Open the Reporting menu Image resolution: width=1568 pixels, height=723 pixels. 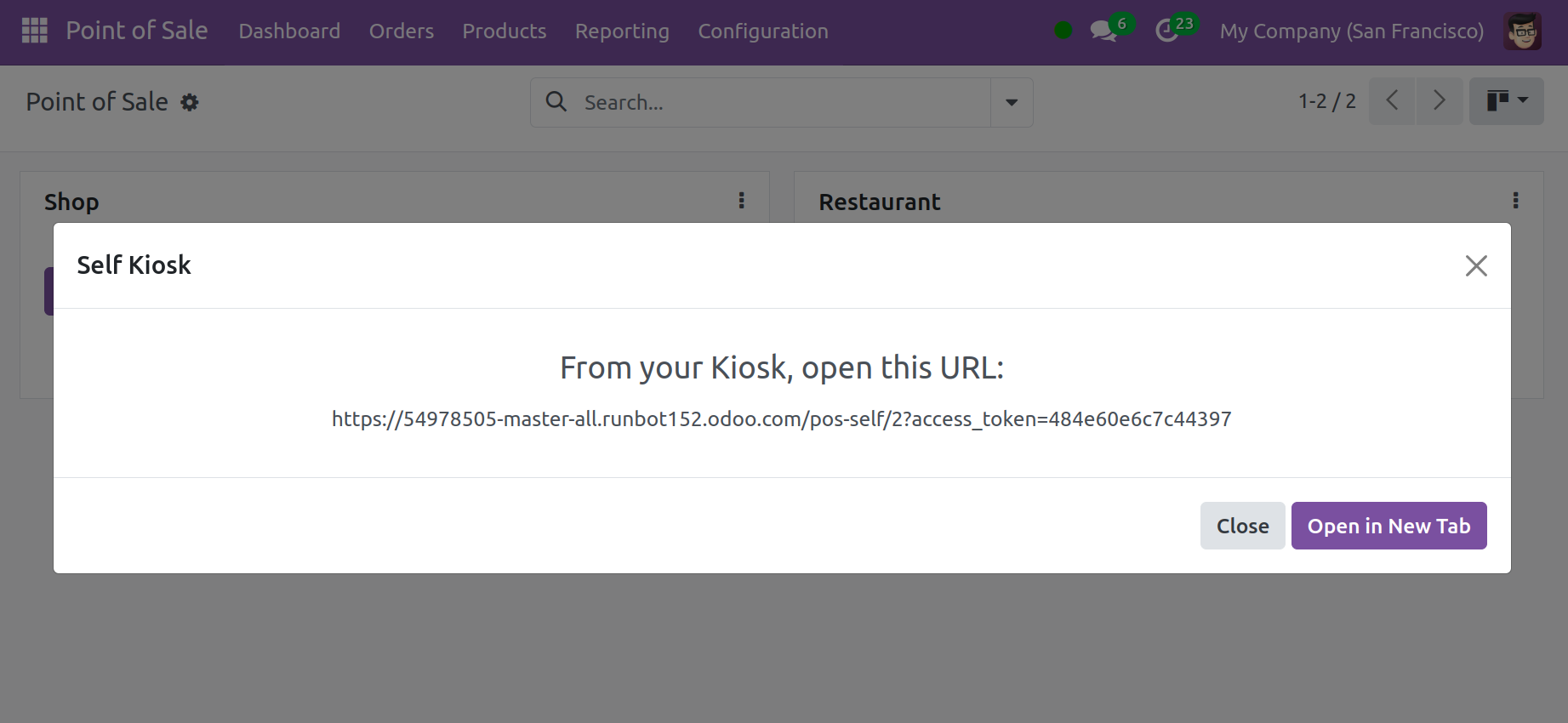(x=622, y=31)
